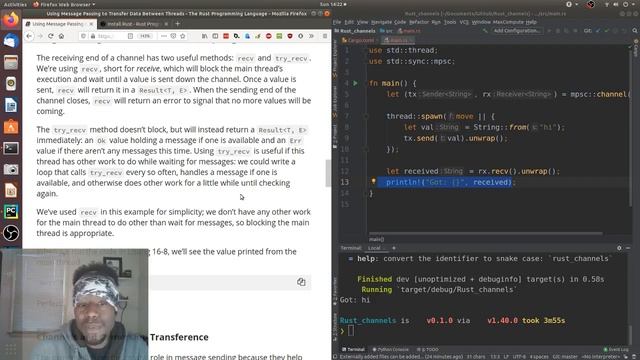Show more Firefox toolbar extensions chevron
This screenshot has width=640, height=360.
[x=311, y=36]
